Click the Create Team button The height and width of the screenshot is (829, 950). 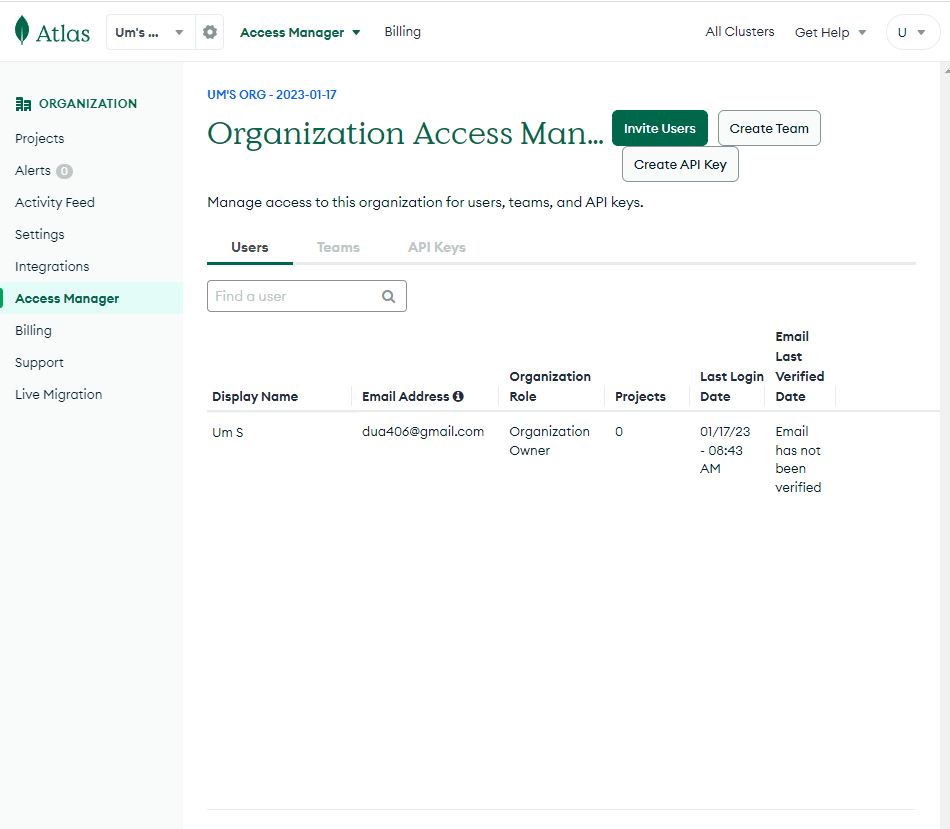769,128
